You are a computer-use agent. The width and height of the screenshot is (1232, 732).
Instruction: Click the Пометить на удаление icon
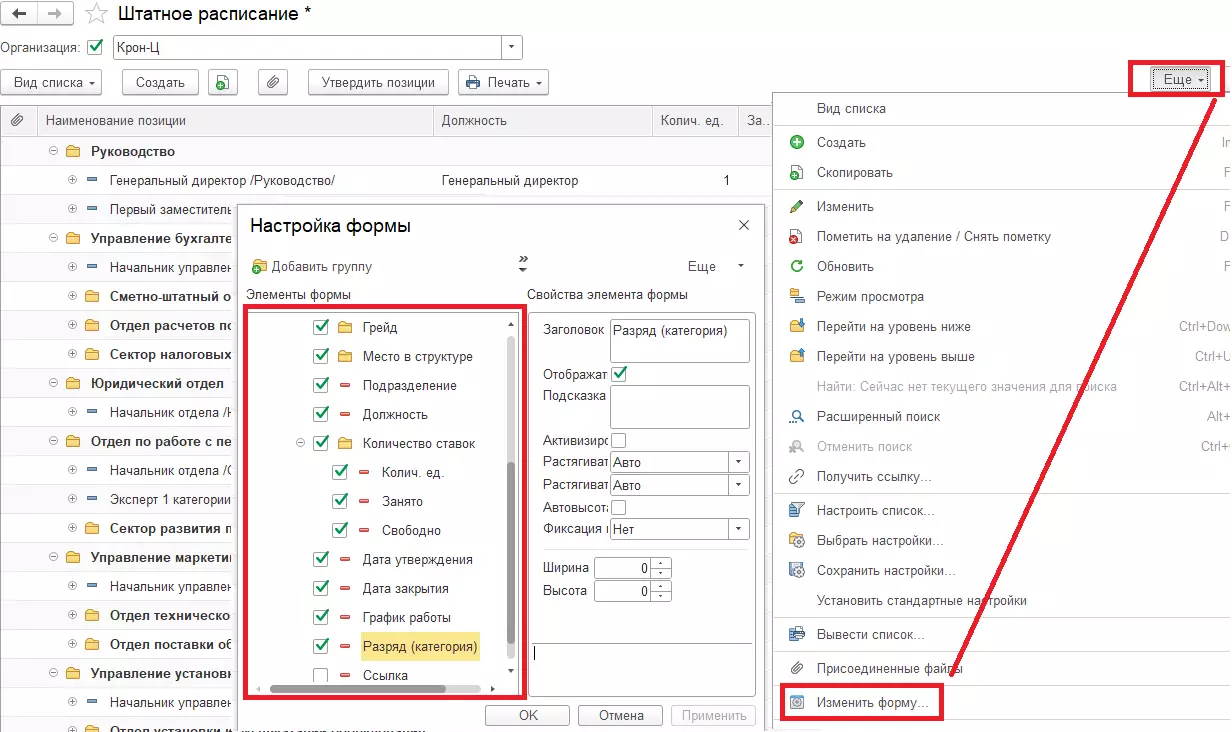(x=797, y=237)
